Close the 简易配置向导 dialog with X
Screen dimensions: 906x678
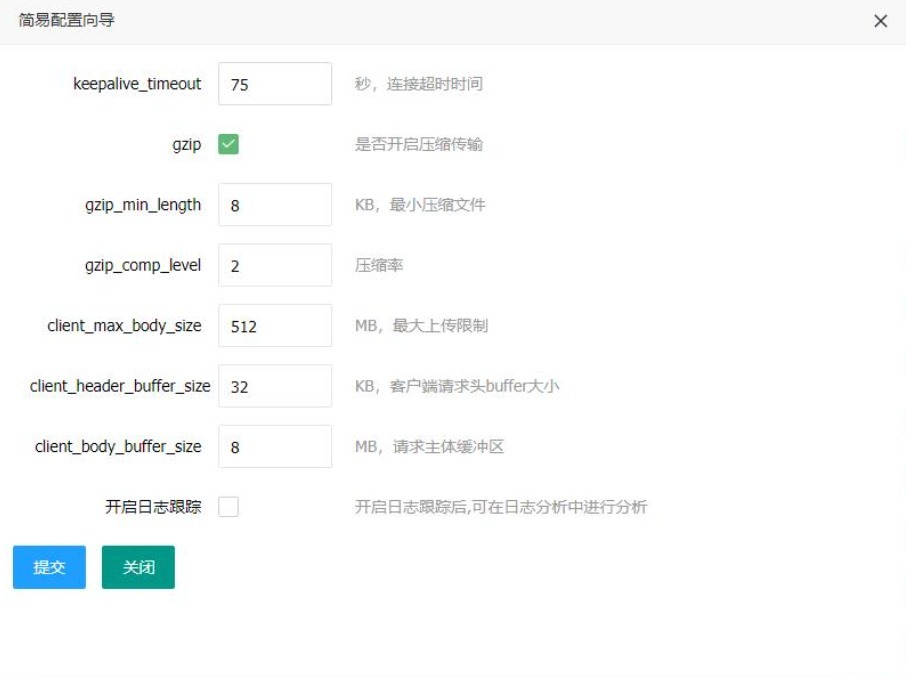click(x=880, y=21)
